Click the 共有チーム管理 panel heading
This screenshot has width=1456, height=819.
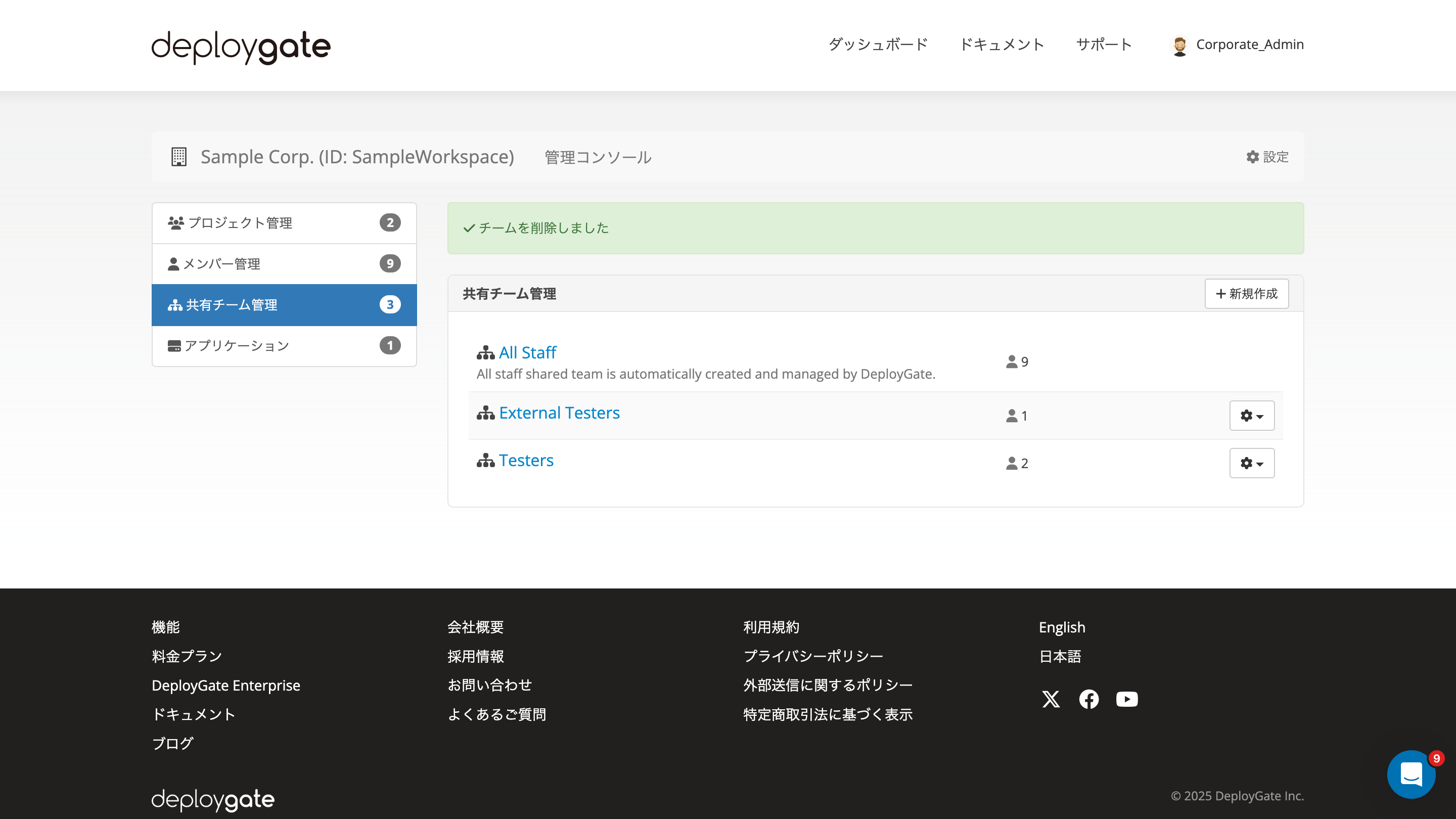coord(509,294)
